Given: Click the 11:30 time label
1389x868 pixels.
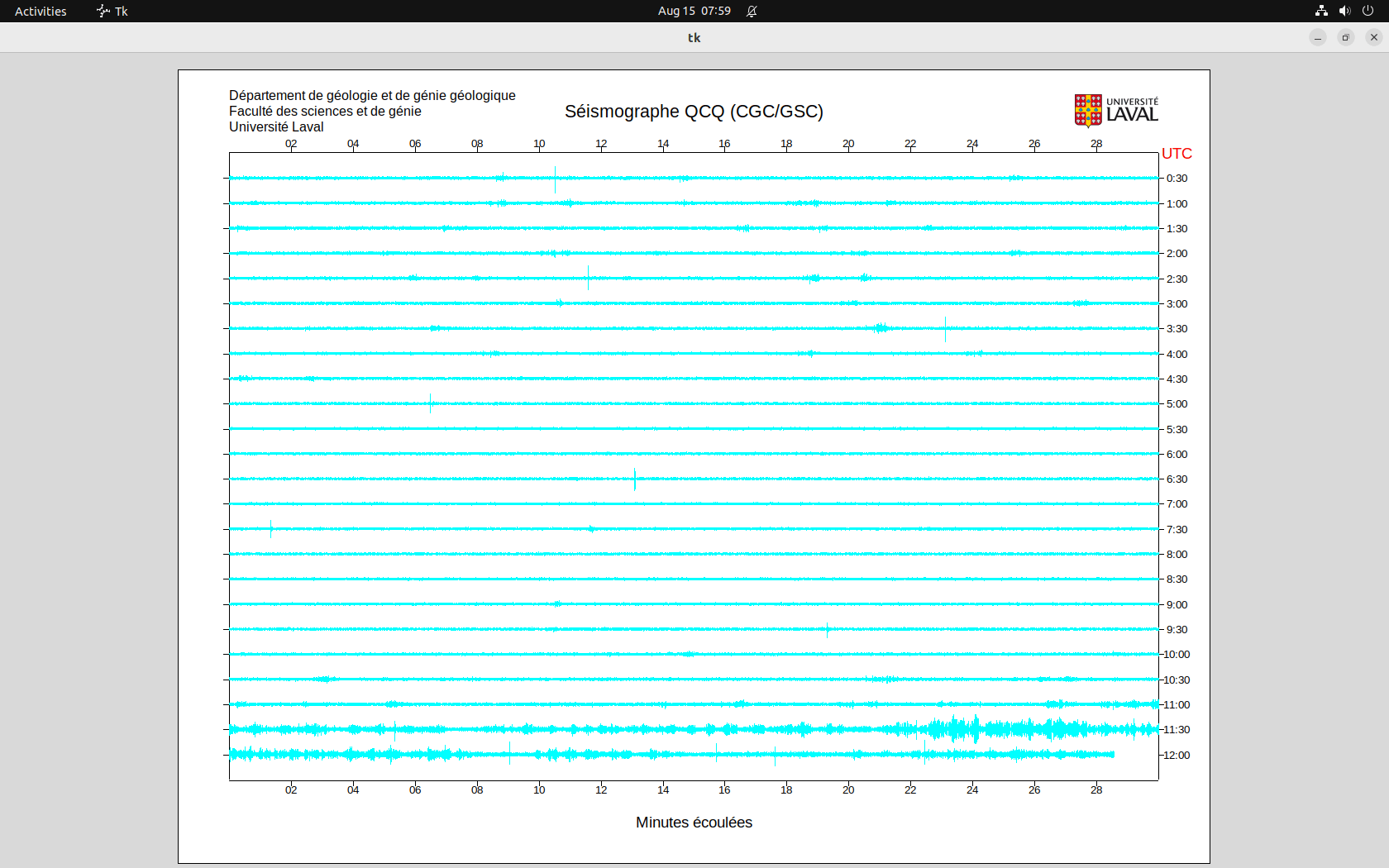Looking at the screenshot, I should click(x=1177, y=730).
